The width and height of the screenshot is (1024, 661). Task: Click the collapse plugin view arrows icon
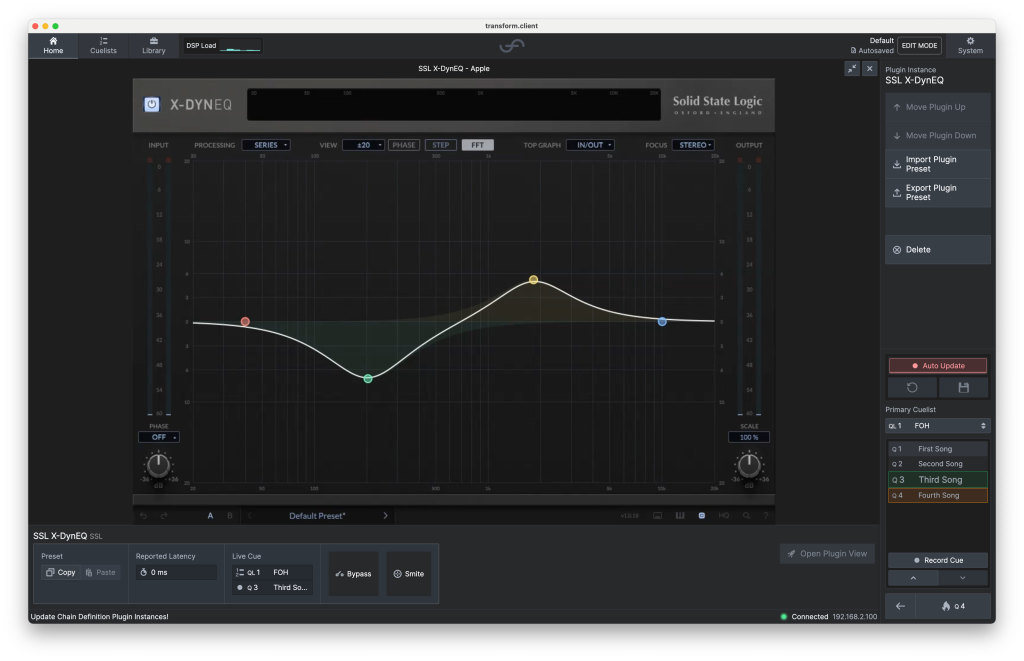click(x=852, y=69)
